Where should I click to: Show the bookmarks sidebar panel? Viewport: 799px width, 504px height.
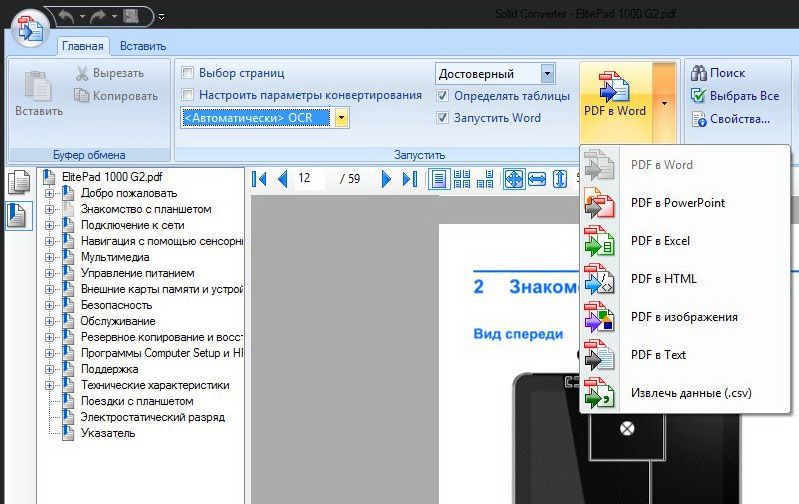coord(19,215)
